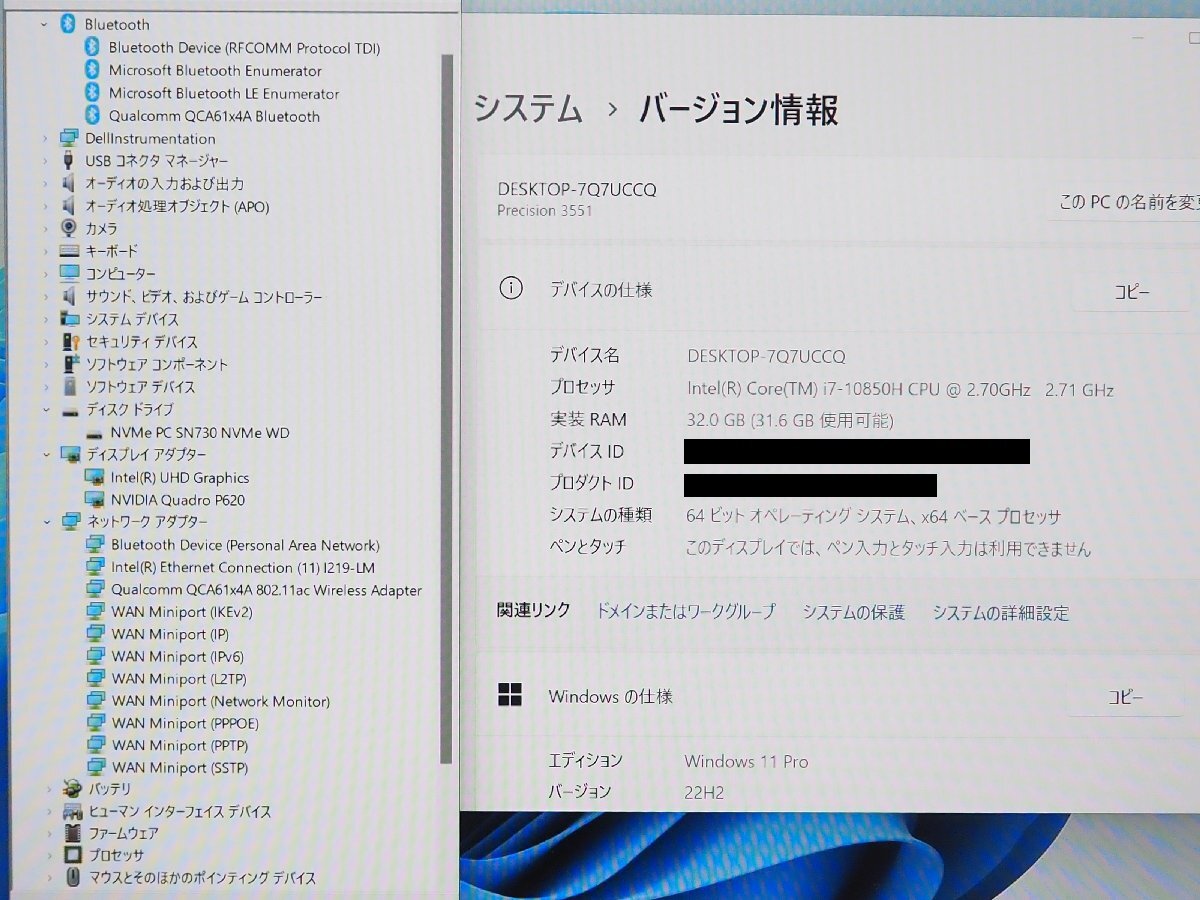Screen dimensions: 1200x900
Task: Click the ソフトウェア コンポーネント icon
Action: point(69,364)
